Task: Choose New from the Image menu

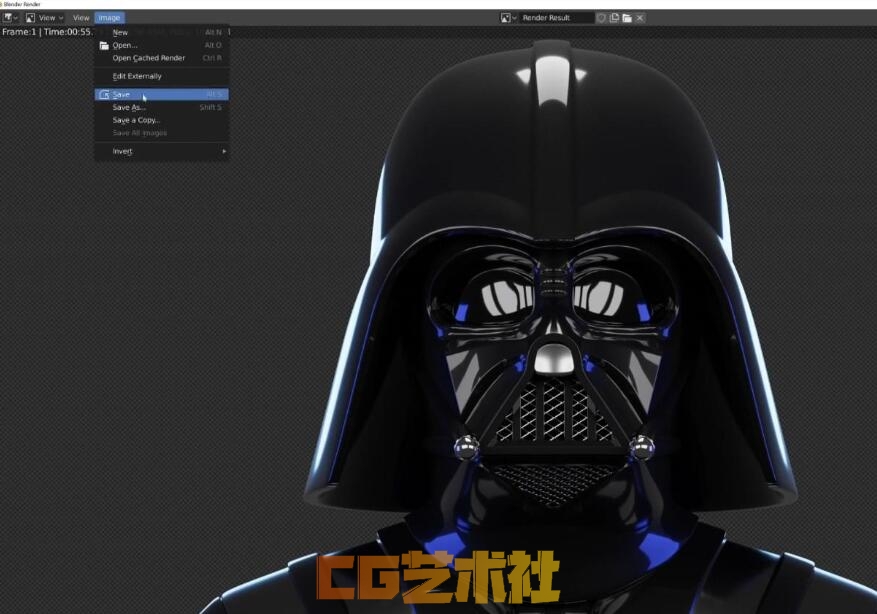Action: 162,32
